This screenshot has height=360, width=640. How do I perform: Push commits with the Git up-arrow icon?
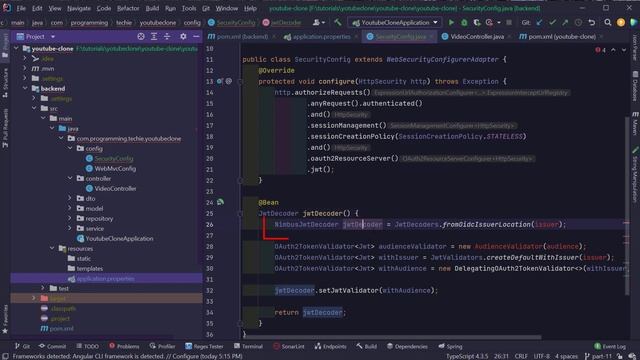565,23
